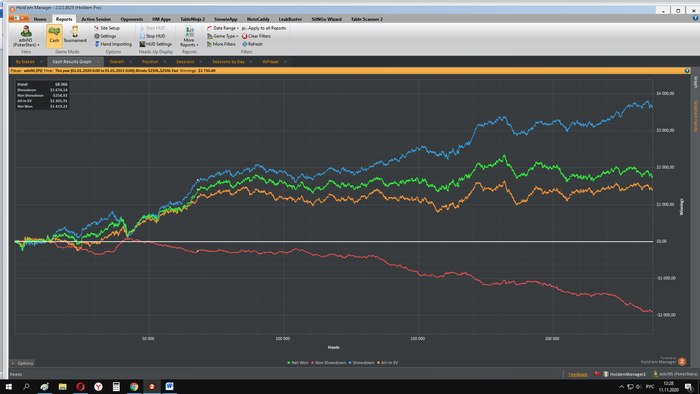Image resolution: width=700 pixels, height=394 pixels.
Task: Click azbiNS (PokerStars) in status bar
Action: pos(675,374)
